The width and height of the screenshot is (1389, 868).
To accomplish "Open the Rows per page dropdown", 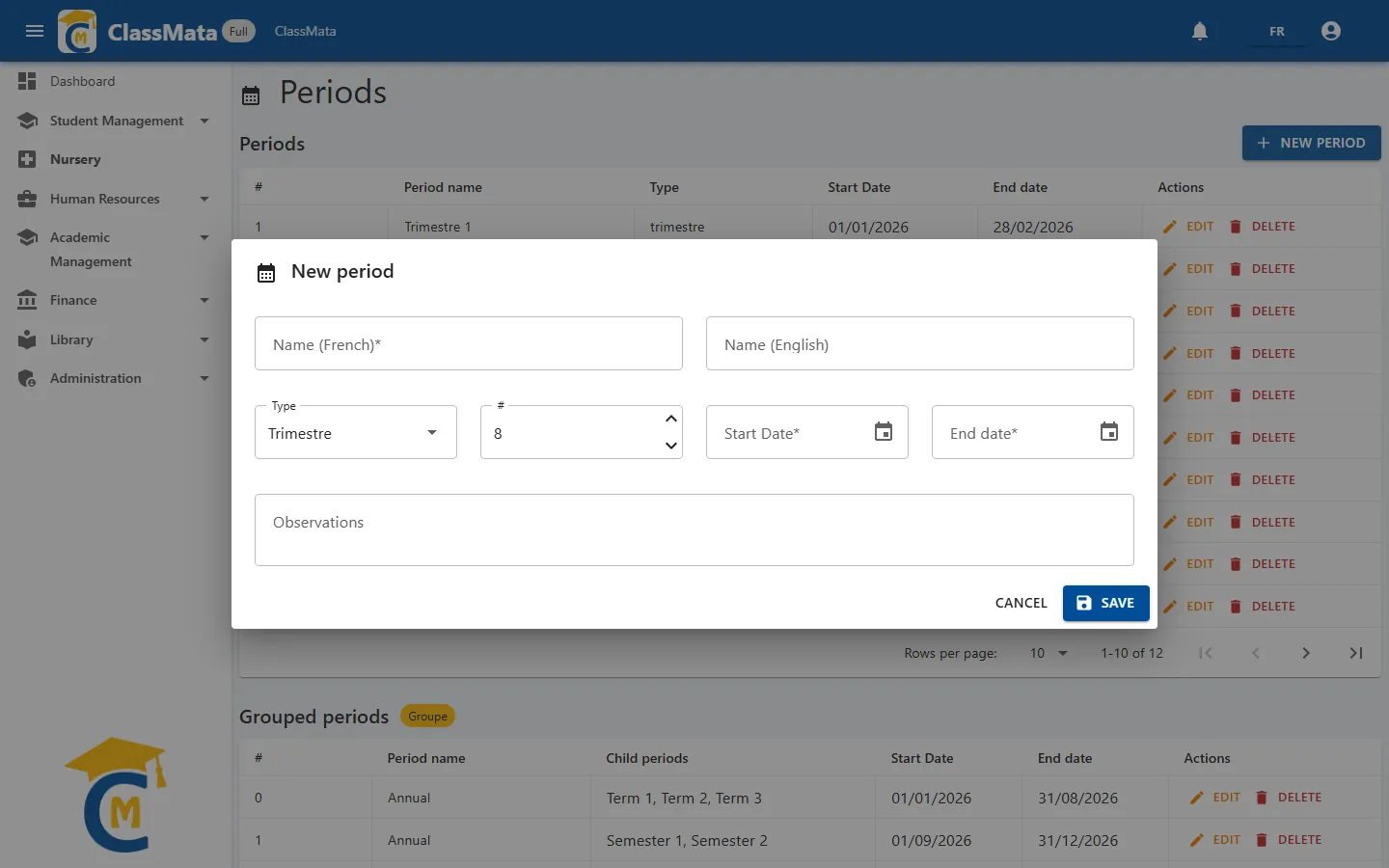I will point(1049,653).
